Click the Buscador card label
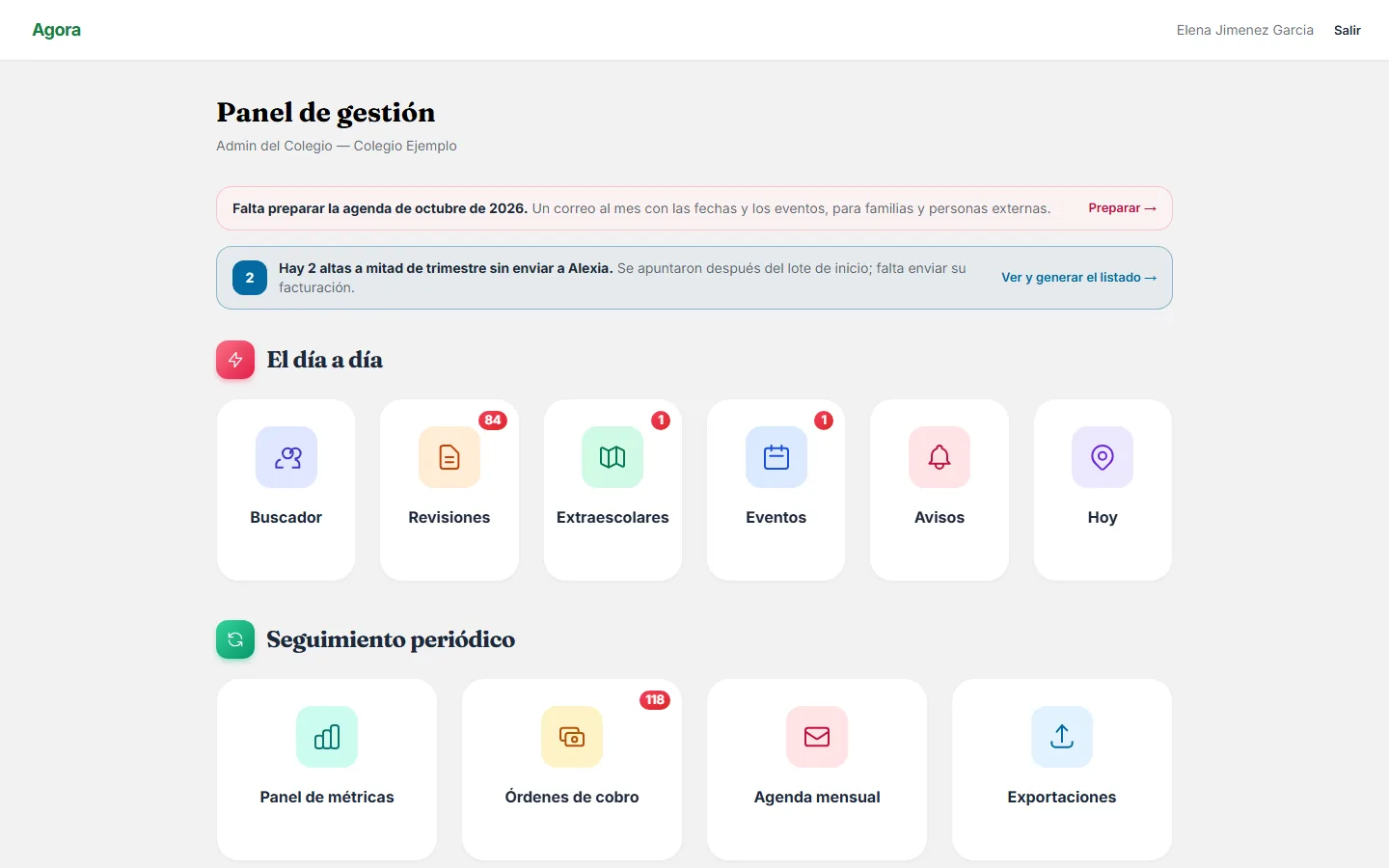 coord(286,518)
